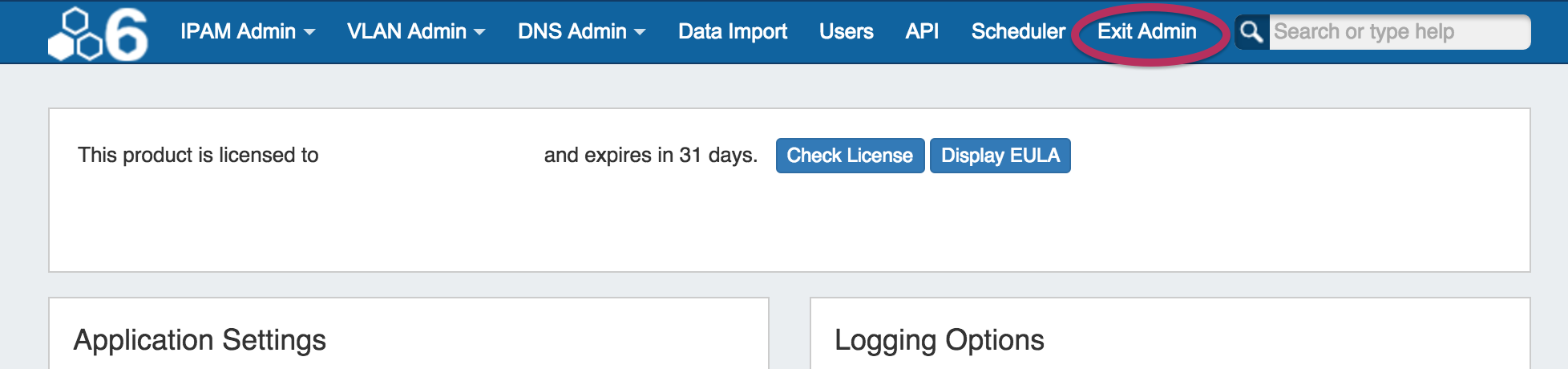Click the 6connect hexagon logo

click(98, 34)
